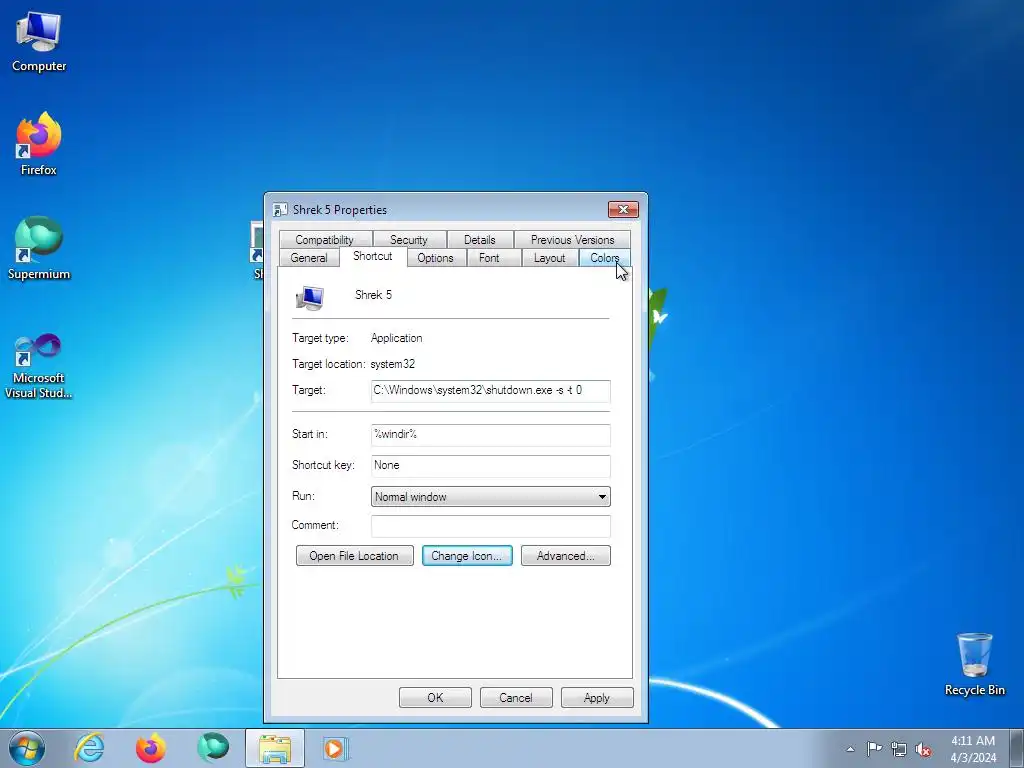Open Windows Media Player from taskbar
Screen dimensions: 1024x768
tap(336, 748)
